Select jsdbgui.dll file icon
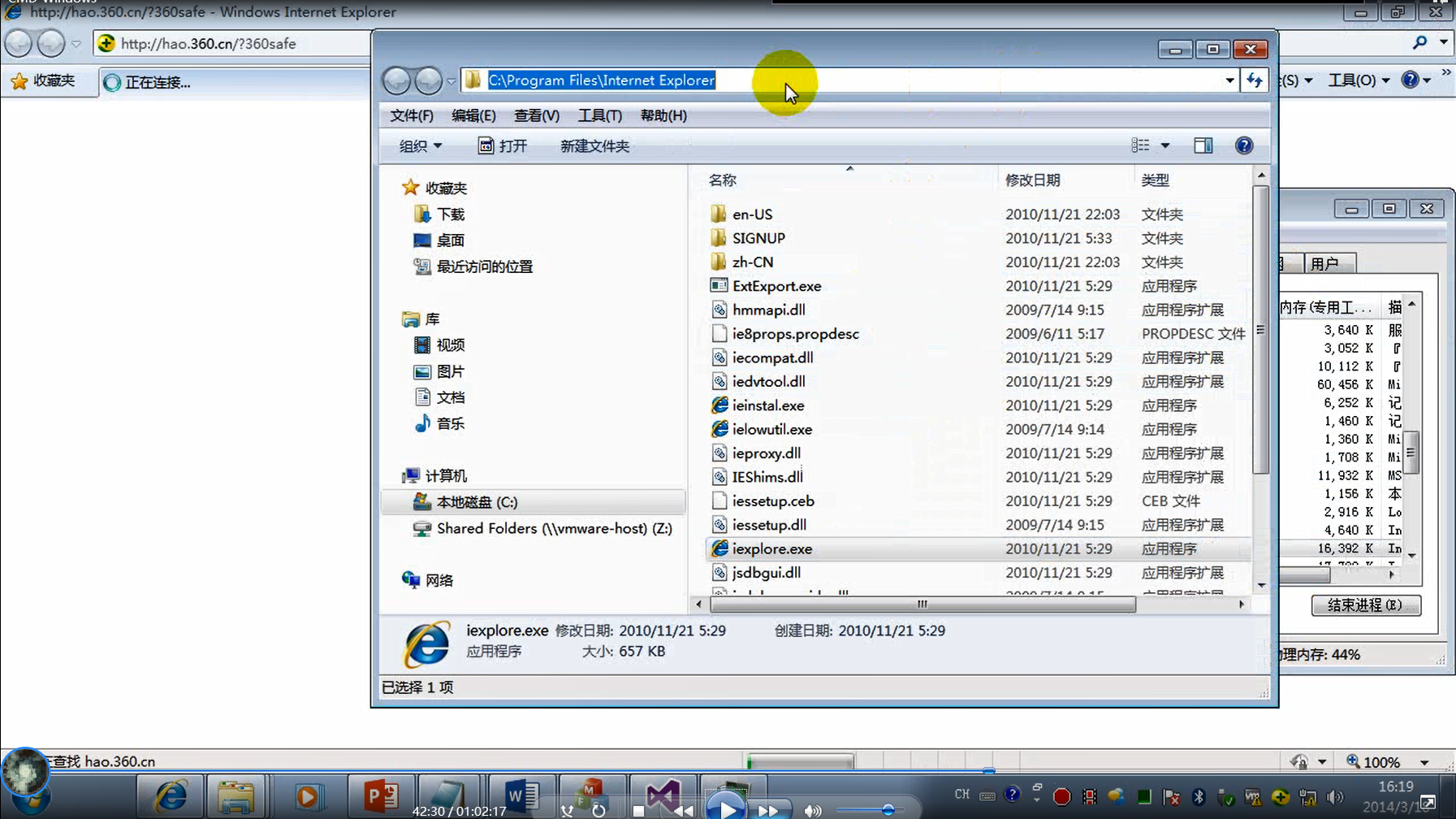 point(719,573)
